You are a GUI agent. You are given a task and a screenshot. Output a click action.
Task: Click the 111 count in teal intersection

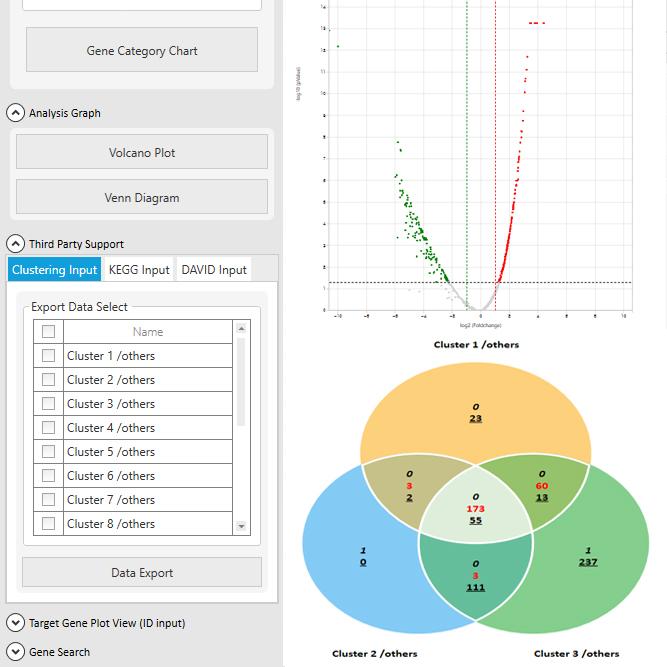coord(476,587)
